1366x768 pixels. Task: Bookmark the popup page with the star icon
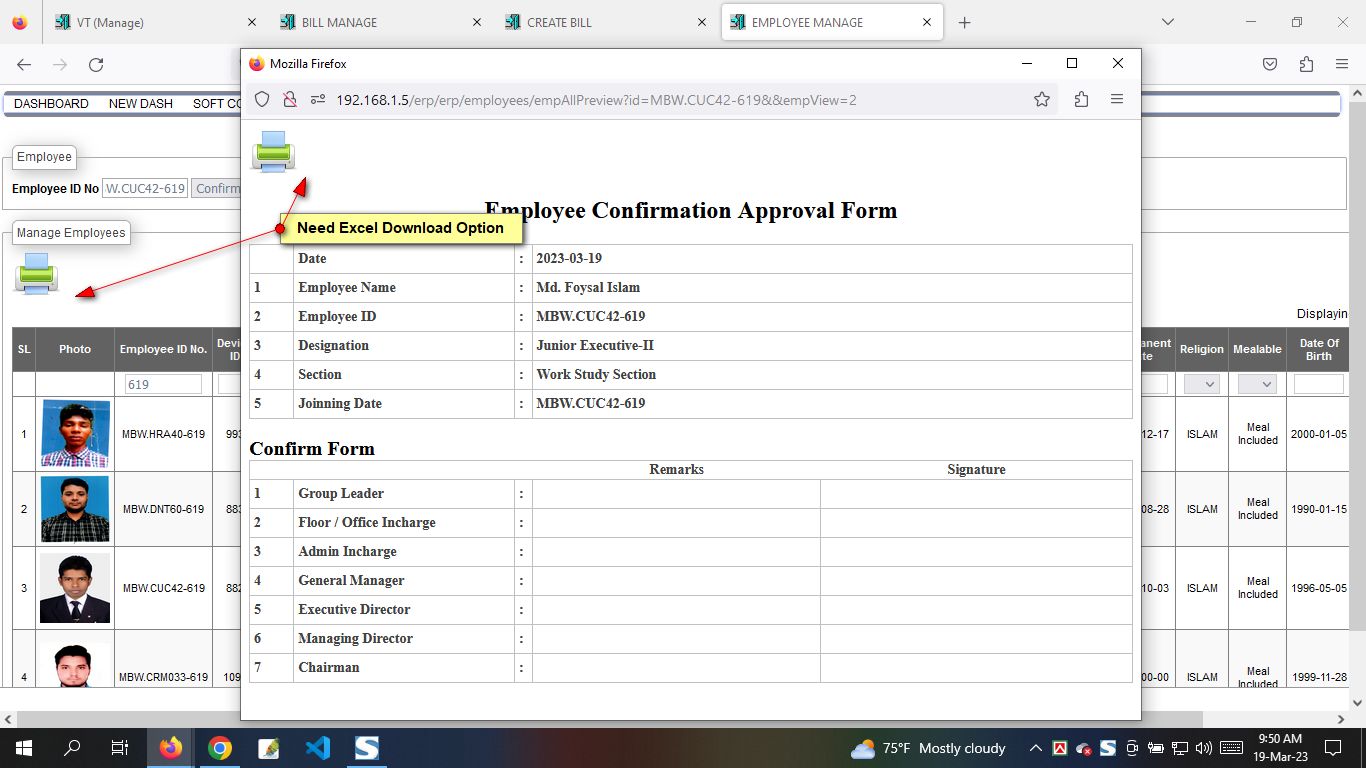(x=1042, y=100)
